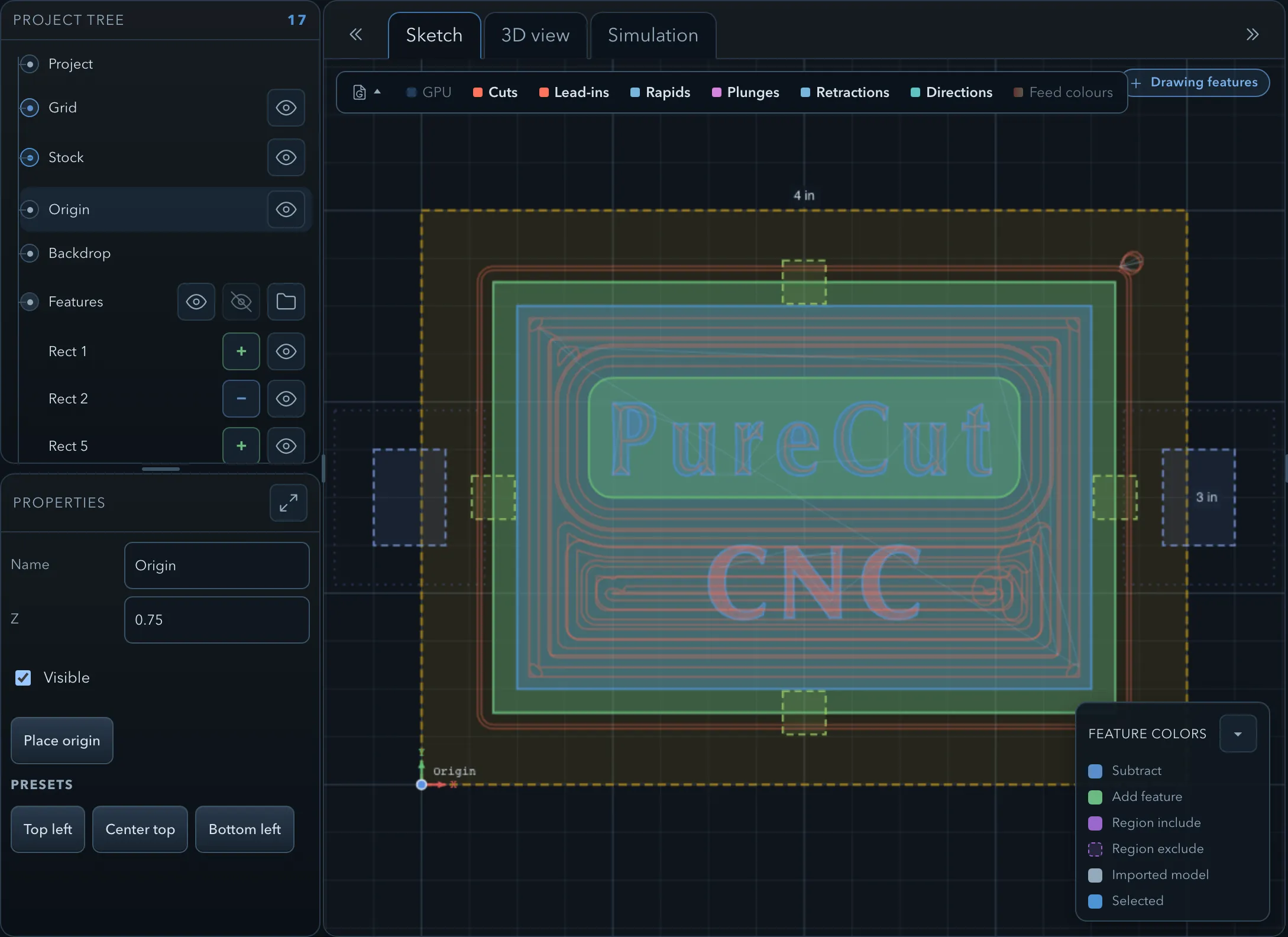Switch to the Sketch tab
The width and height of the screenshot is (1288, 937).
tap(434, 35)
